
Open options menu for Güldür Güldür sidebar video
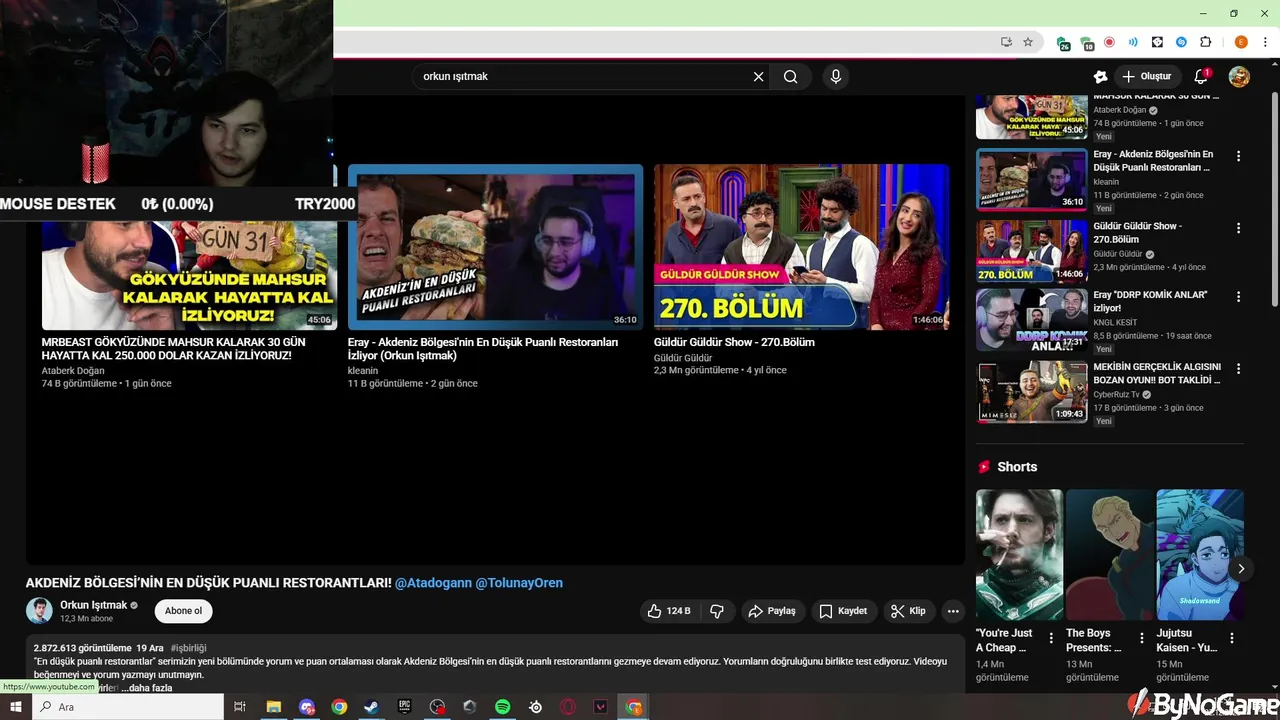[x=1238, y=228]
